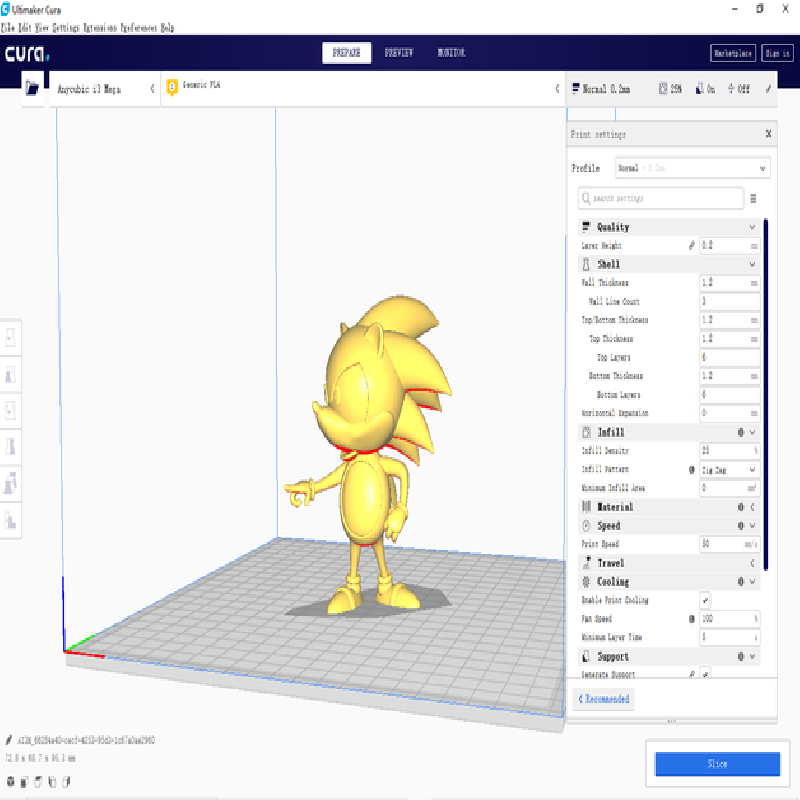Click the Cura logo

[x=27, y=53]
